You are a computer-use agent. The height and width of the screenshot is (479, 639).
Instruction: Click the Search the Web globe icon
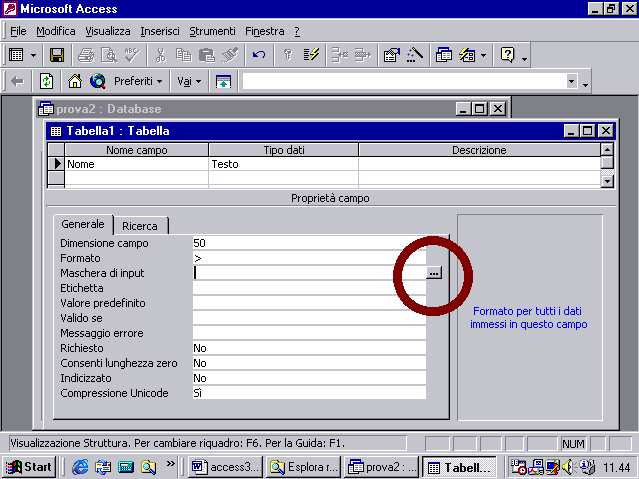tap(98, 81)
